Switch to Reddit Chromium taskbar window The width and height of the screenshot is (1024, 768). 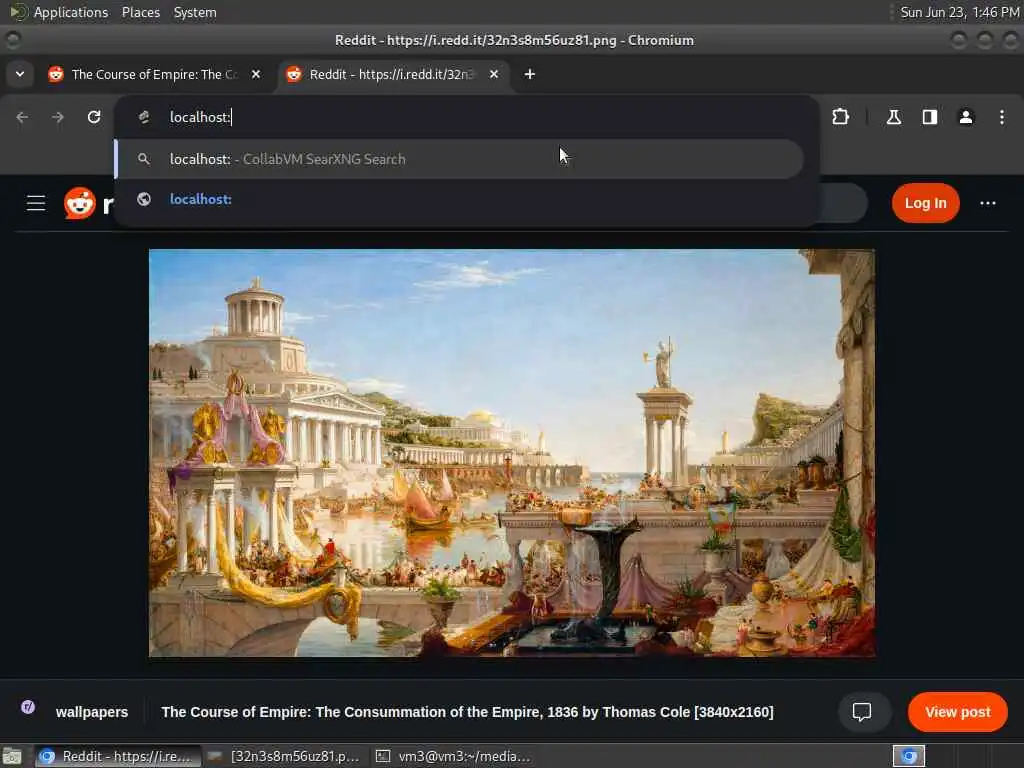click(x=116, y=756)
